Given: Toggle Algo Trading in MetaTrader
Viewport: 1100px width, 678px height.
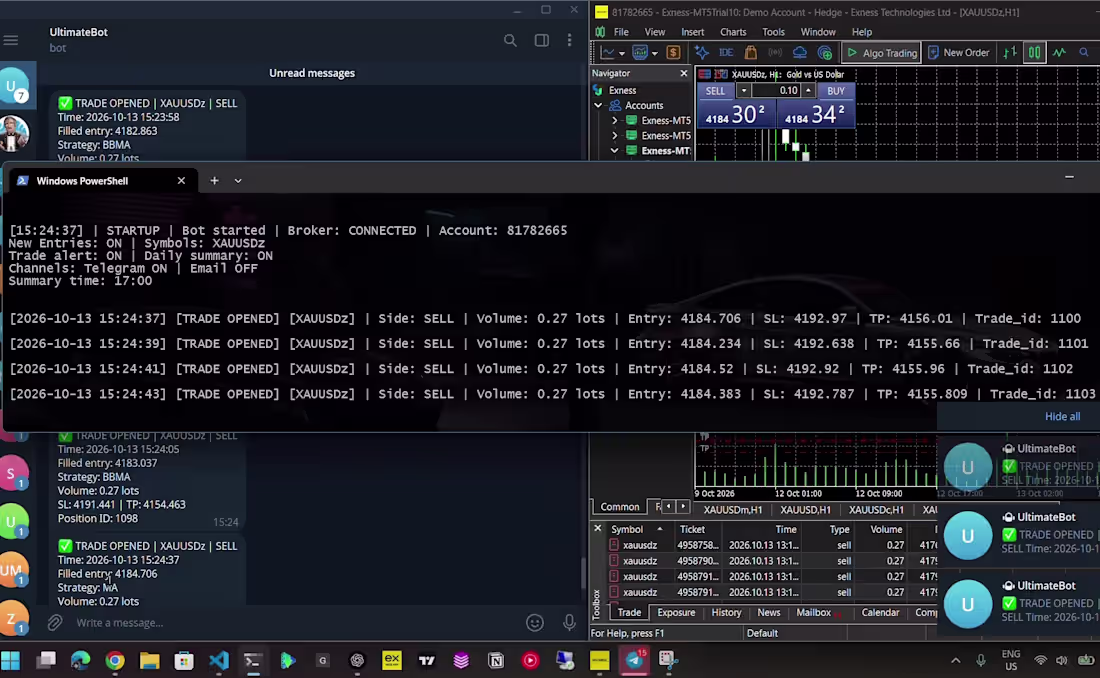Looking at the screenshot, I should (882, 53).
